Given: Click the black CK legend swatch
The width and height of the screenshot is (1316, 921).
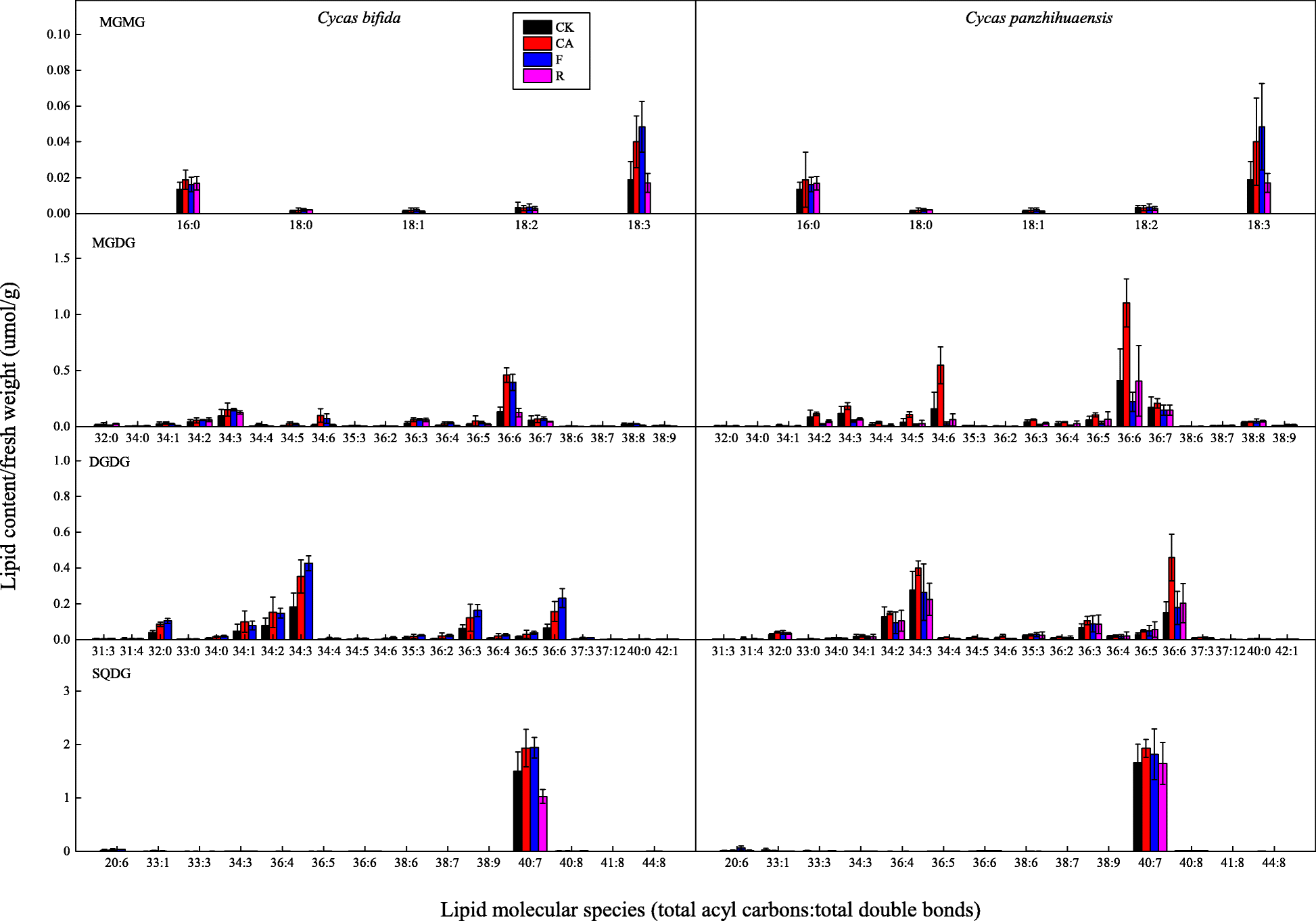Looking at the screenshot, I should [x=537, y=27].
